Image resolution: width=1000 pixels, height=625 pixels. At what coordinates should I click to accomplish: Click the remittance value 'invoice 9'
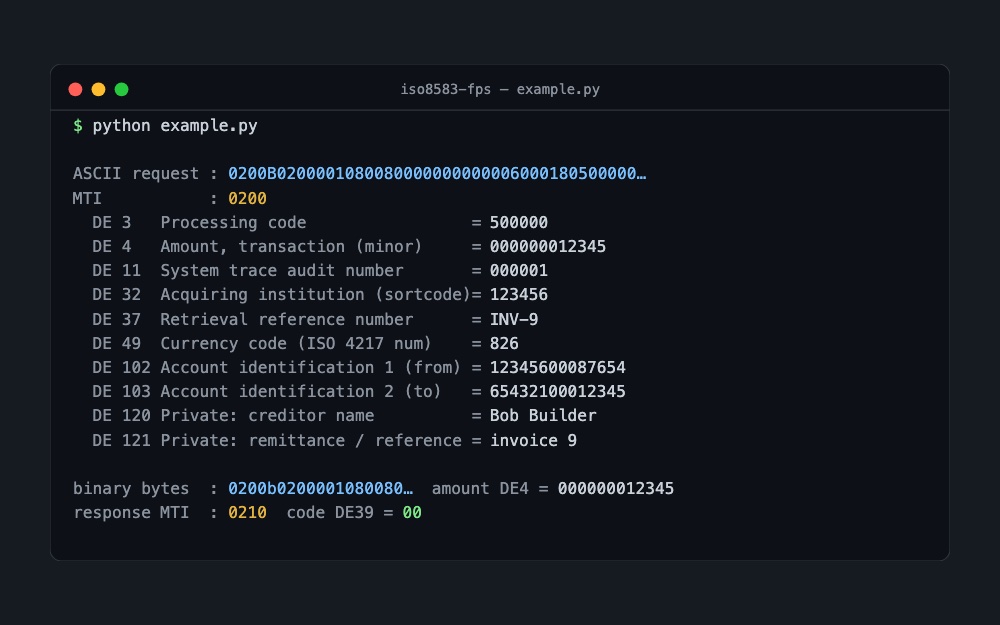[x=533, y=441]
